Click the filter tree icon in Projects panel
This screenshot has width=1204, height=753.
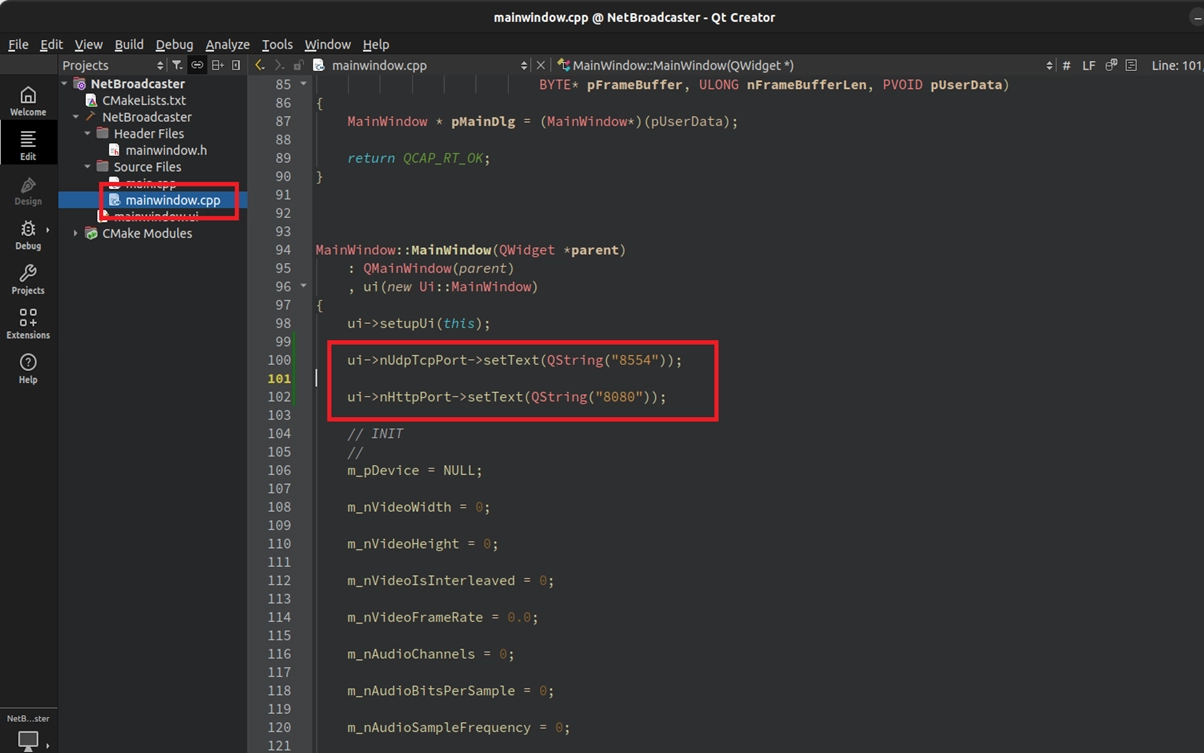(x=177, y=65)
